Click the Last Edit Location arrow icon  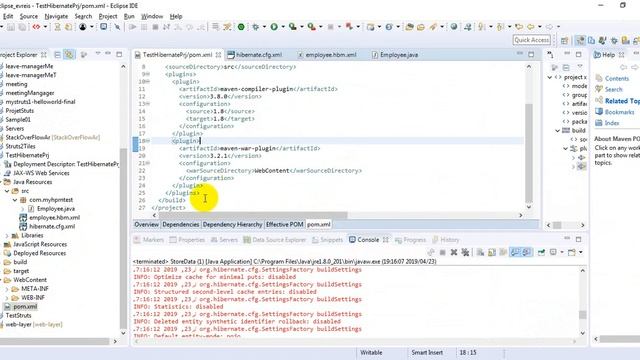point(519,27)
